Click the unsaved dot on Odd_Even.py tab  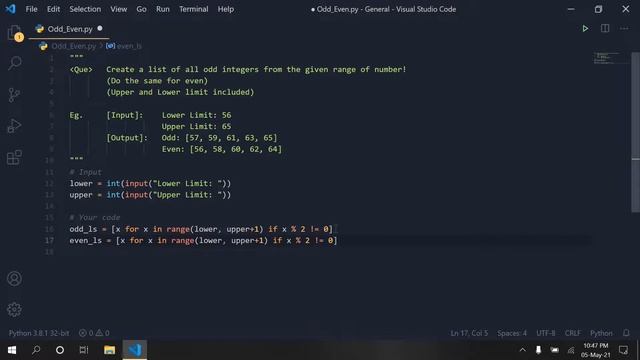pyautogui.click(x=100, y=29)
